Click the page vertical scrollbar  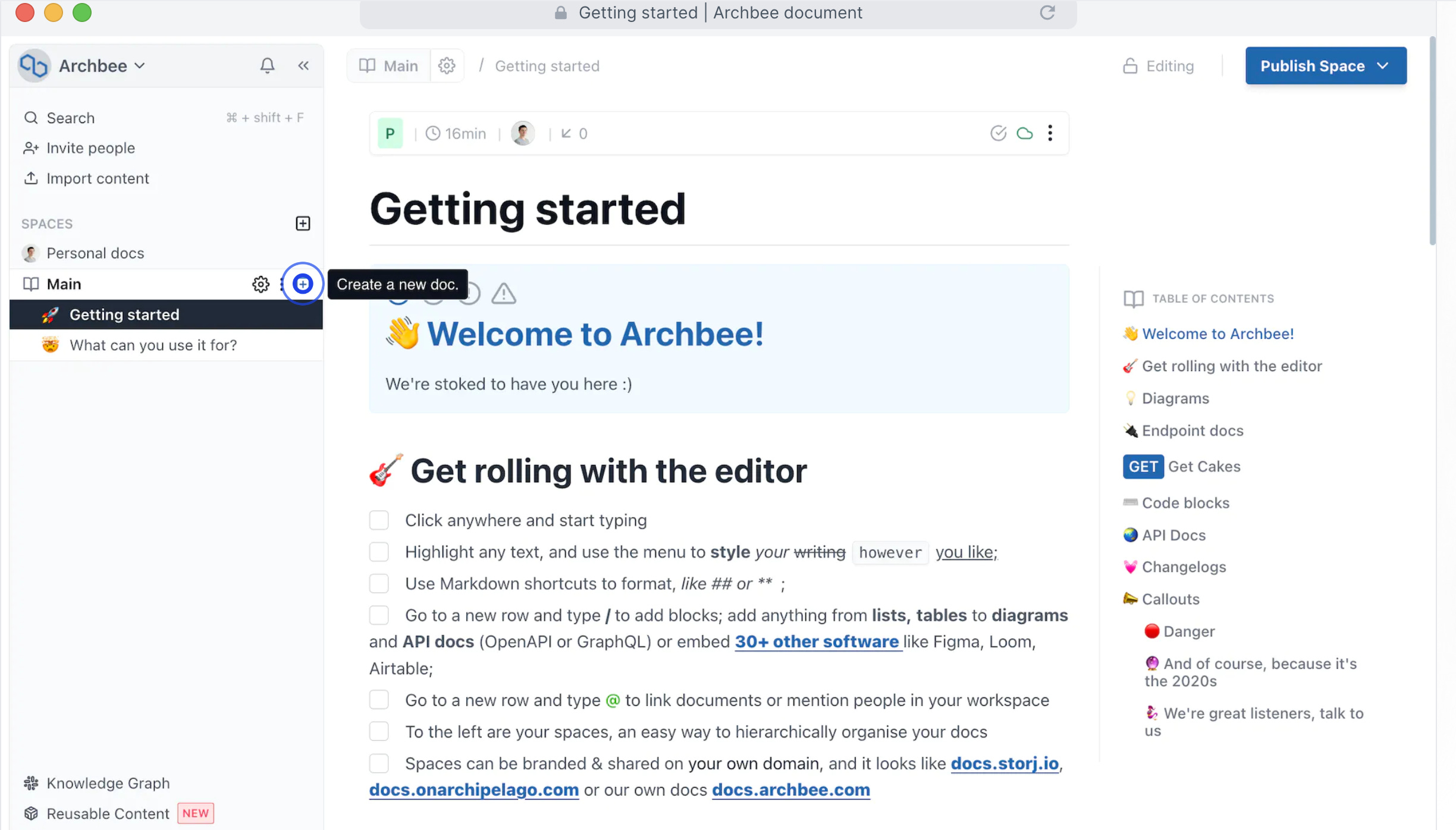click(1432, 141)
